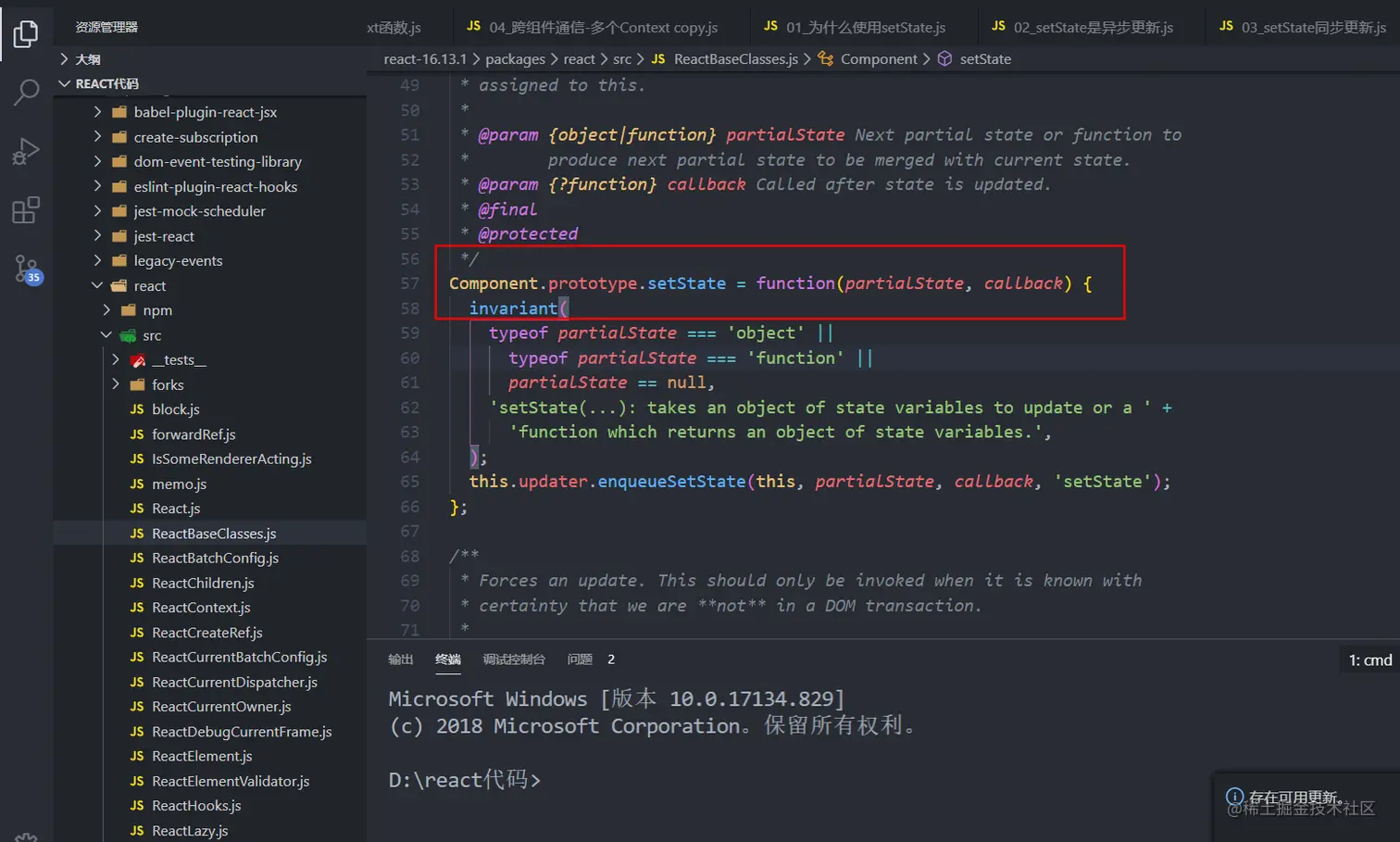This screenshot has width=1400, height=842.
Task: Click the src segment in the breadcrumb
Action: click(622, 59)
